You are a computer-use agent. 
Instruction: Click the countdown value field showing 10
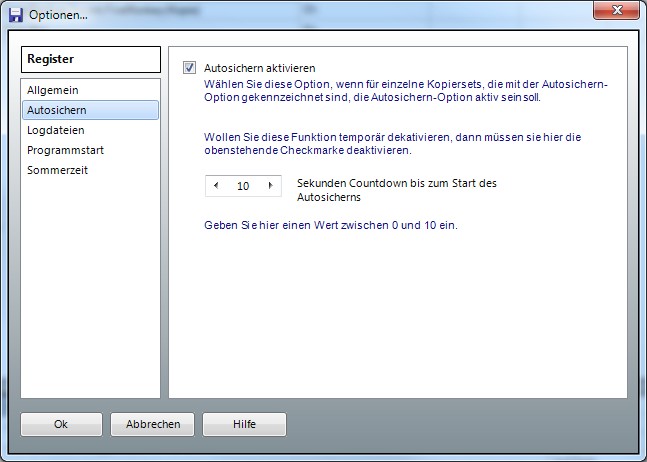[243, 186]
